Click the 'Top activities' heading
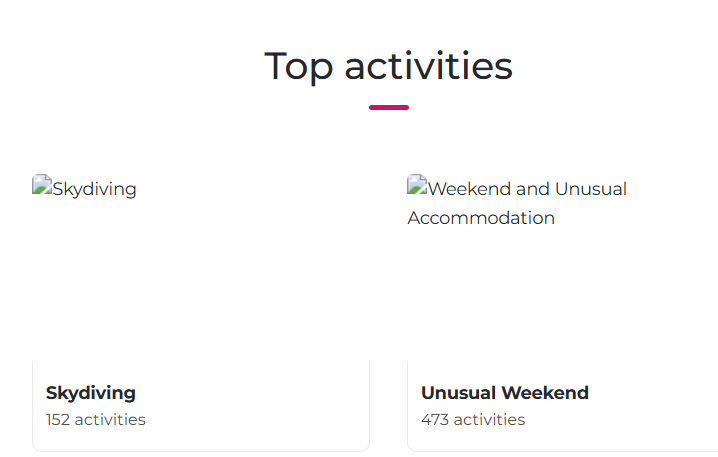The image size is (718, 457). pyautogui.click(x=388, y=66)
